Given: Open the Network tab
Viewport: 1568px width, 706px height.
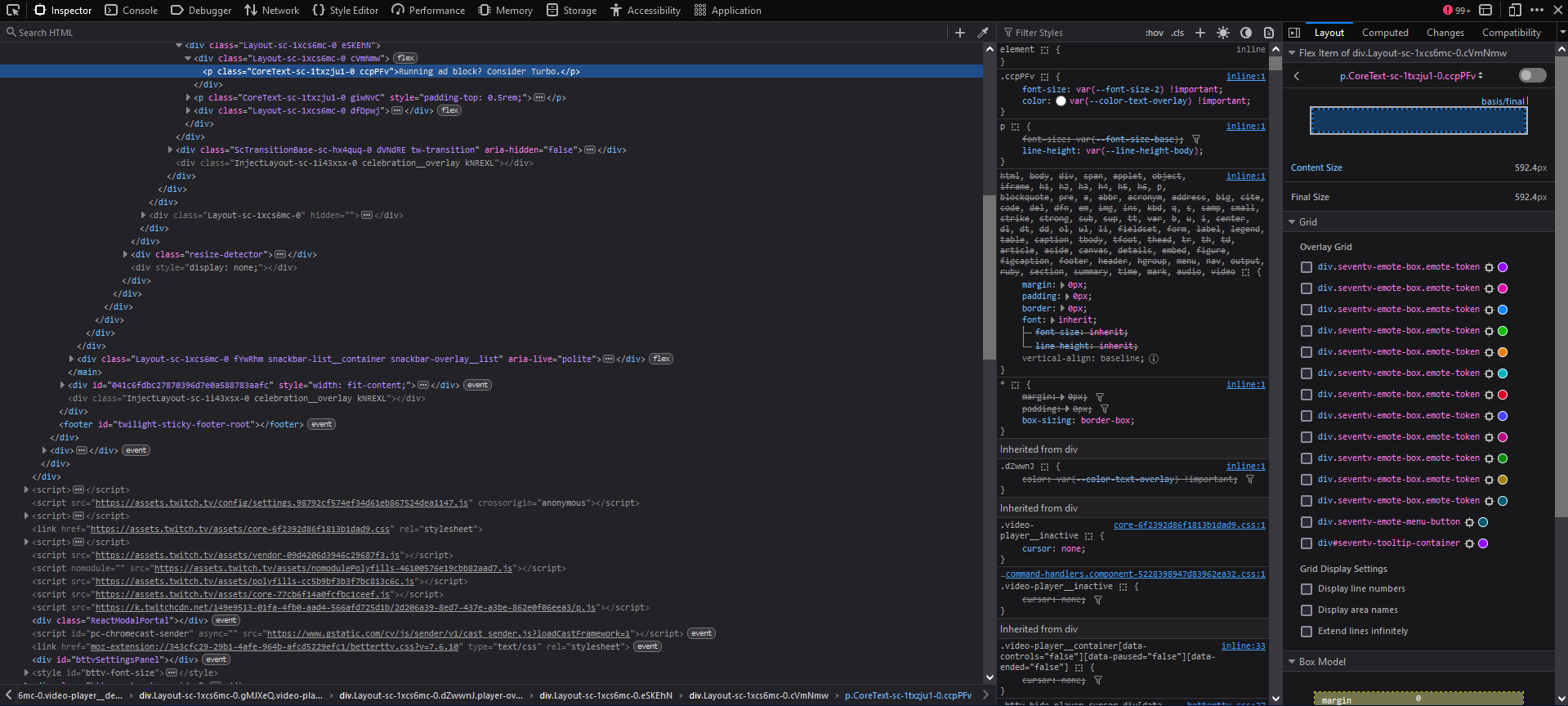Looking at the screenshot, I should tap(272, 10).
